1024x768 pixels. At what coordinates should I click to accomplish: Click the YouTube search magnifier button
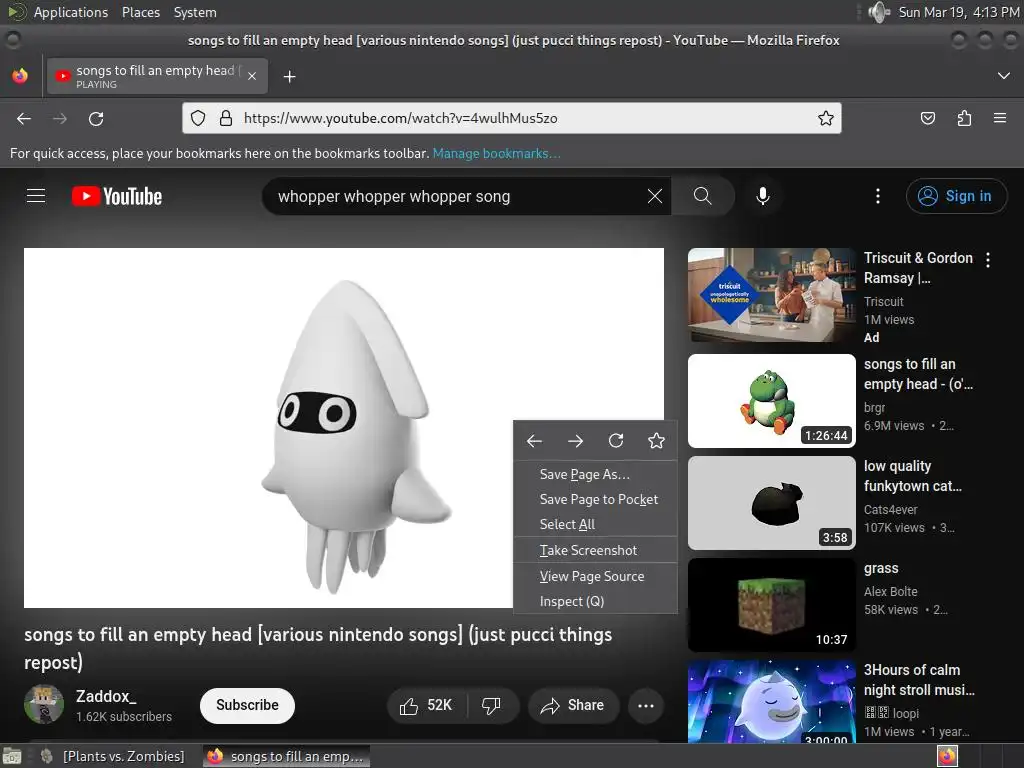click(x=703, y=196)
